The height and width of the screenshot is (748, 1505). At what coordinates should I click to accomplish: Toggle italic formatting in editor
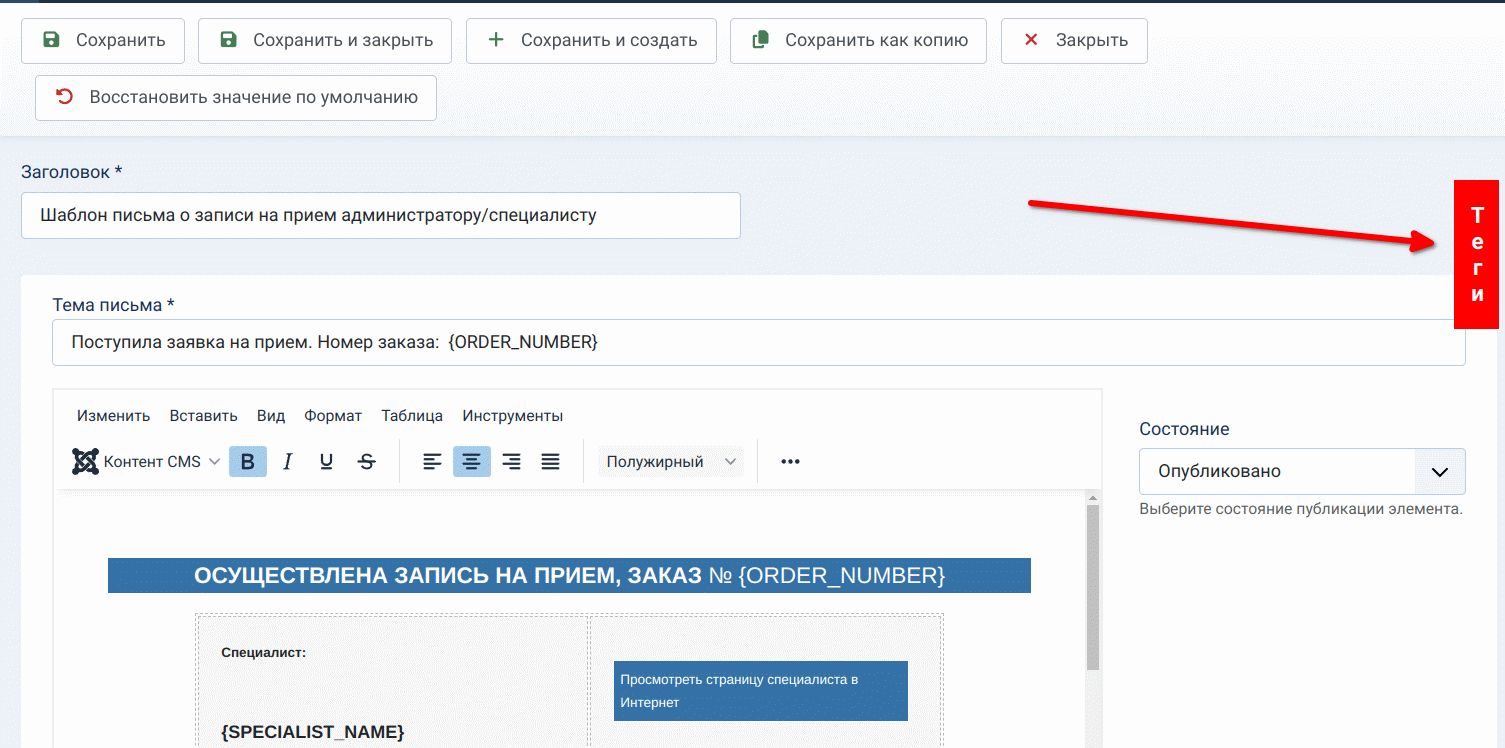[288, 462]
